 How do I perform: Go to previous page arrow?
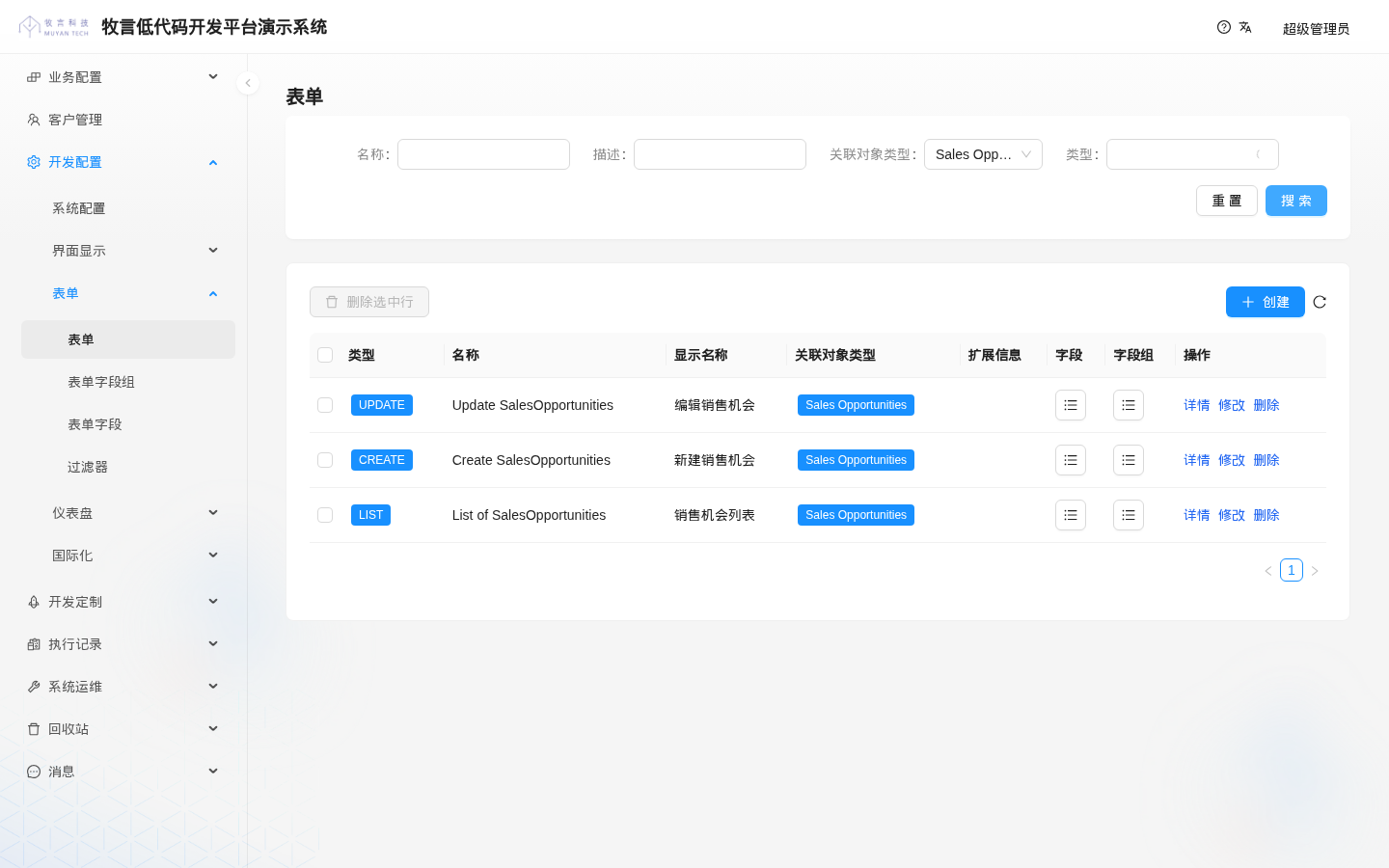[x=1268, y=571]
